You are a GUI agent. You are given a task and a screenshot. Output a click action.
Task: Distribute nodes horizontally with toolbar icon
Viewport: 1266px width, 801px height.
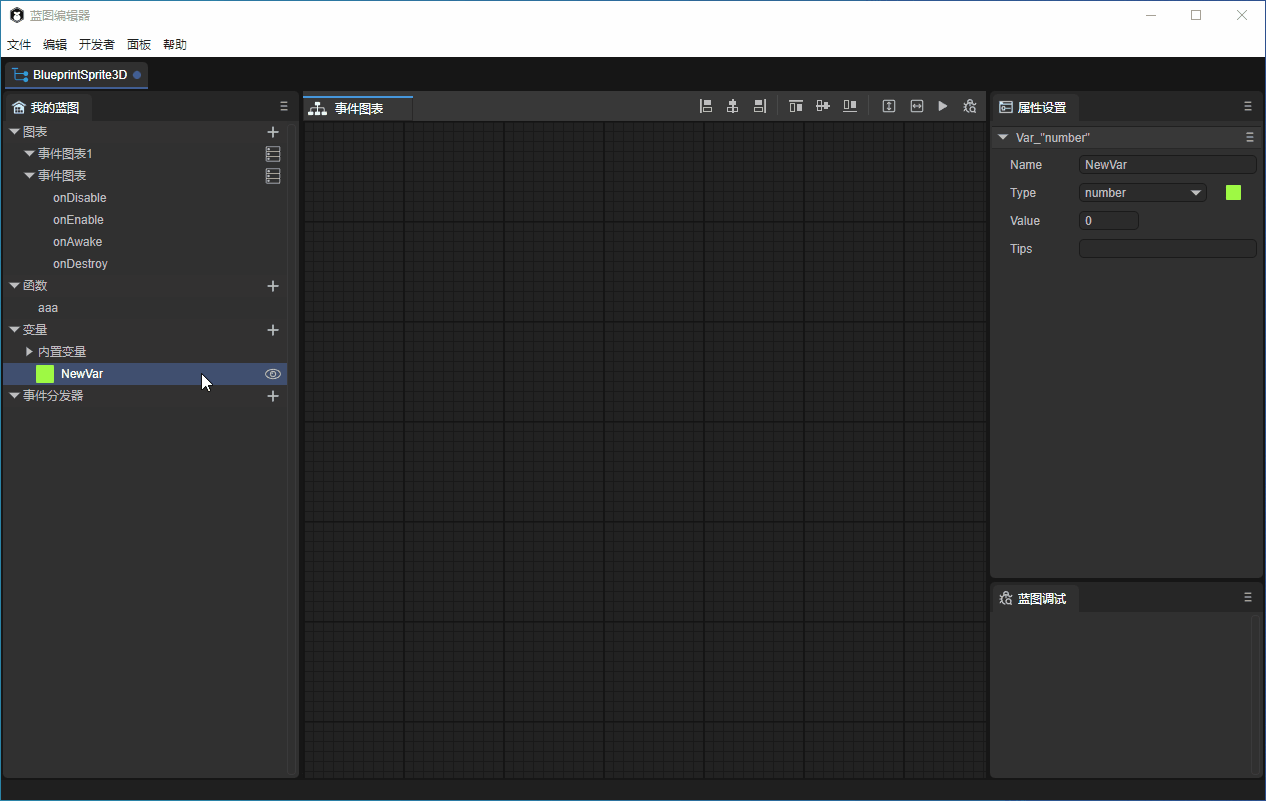(916, 106)
